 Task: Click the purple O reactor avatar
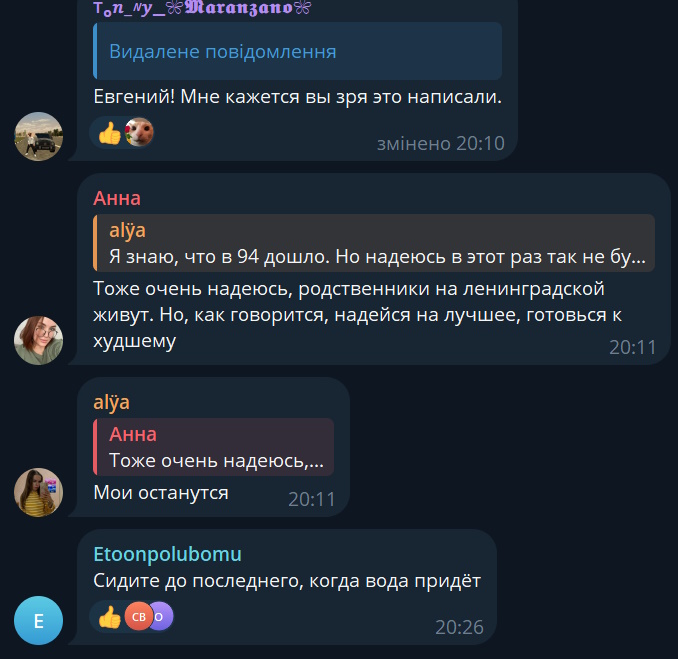(x=162, y=616)
